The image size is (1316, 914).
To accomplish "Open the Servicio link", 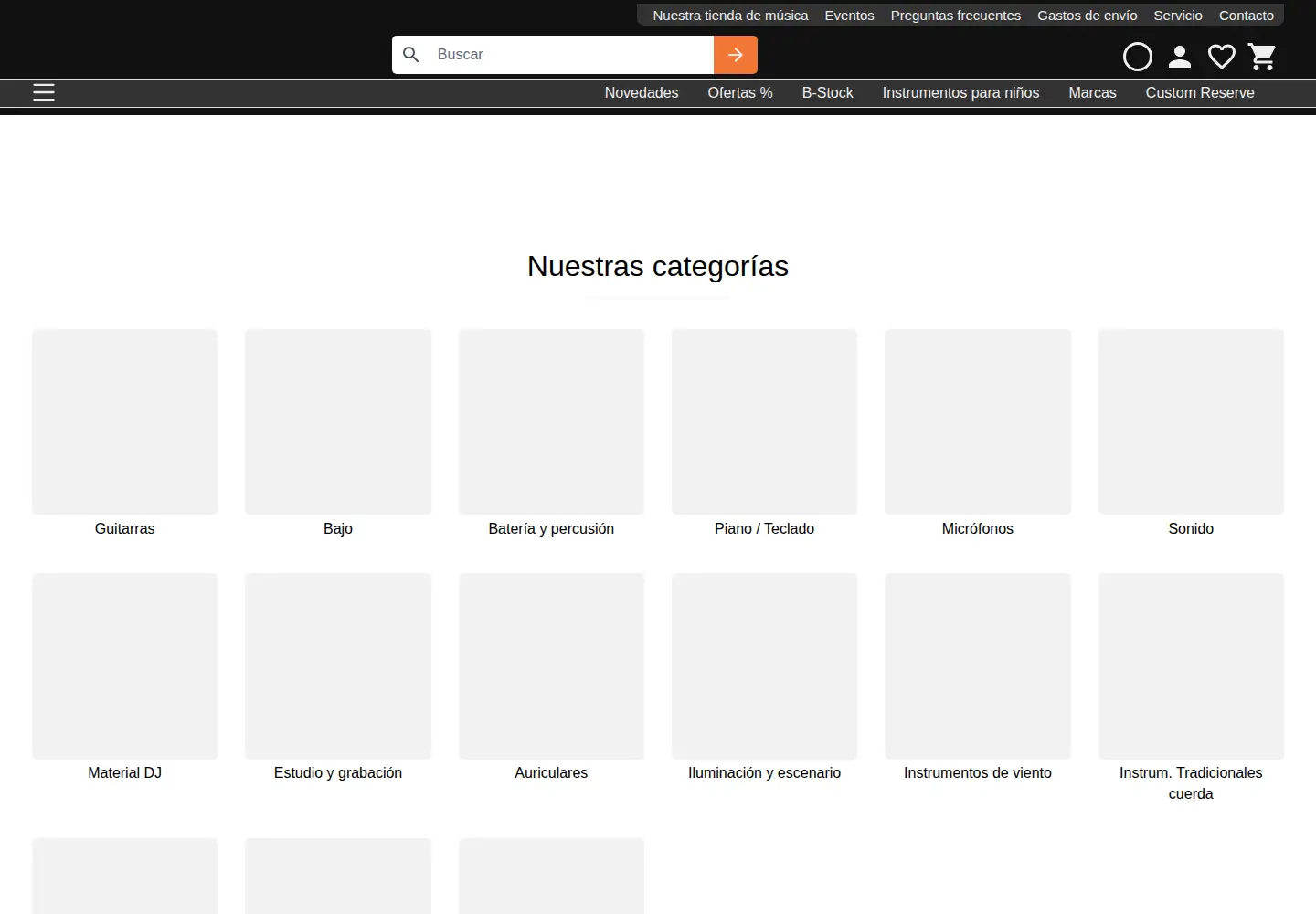I will point(1178,16).
